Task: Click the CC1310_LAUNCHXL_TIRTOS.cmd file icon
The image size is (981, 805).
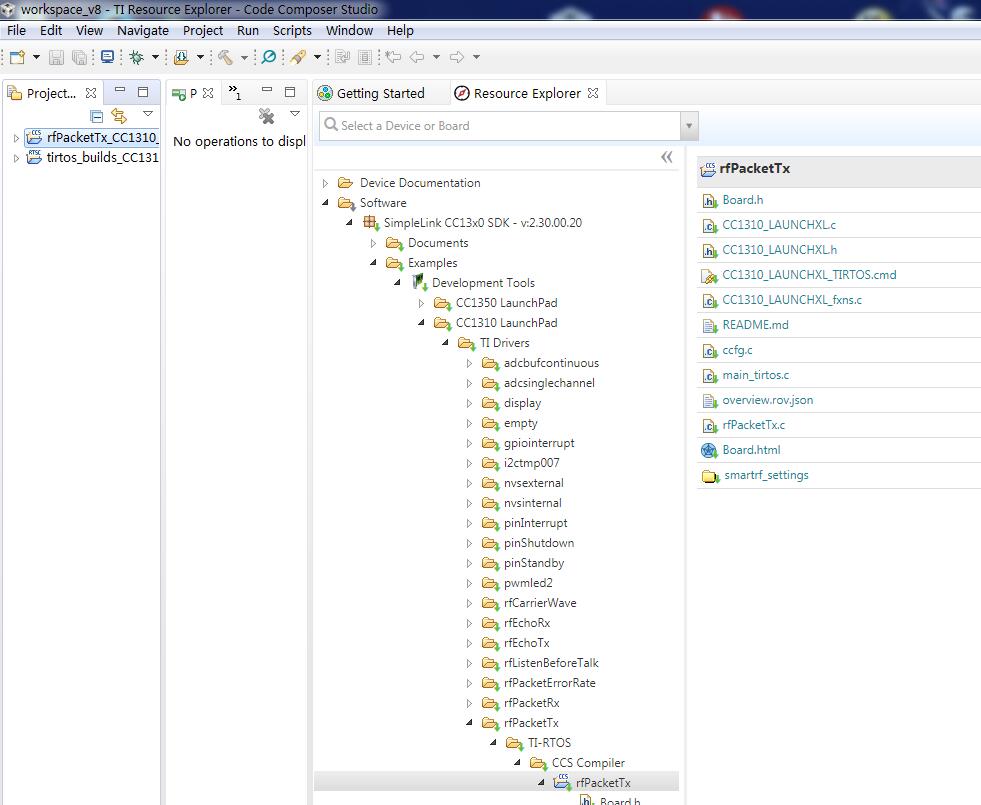Action: (x=709, y=276)
